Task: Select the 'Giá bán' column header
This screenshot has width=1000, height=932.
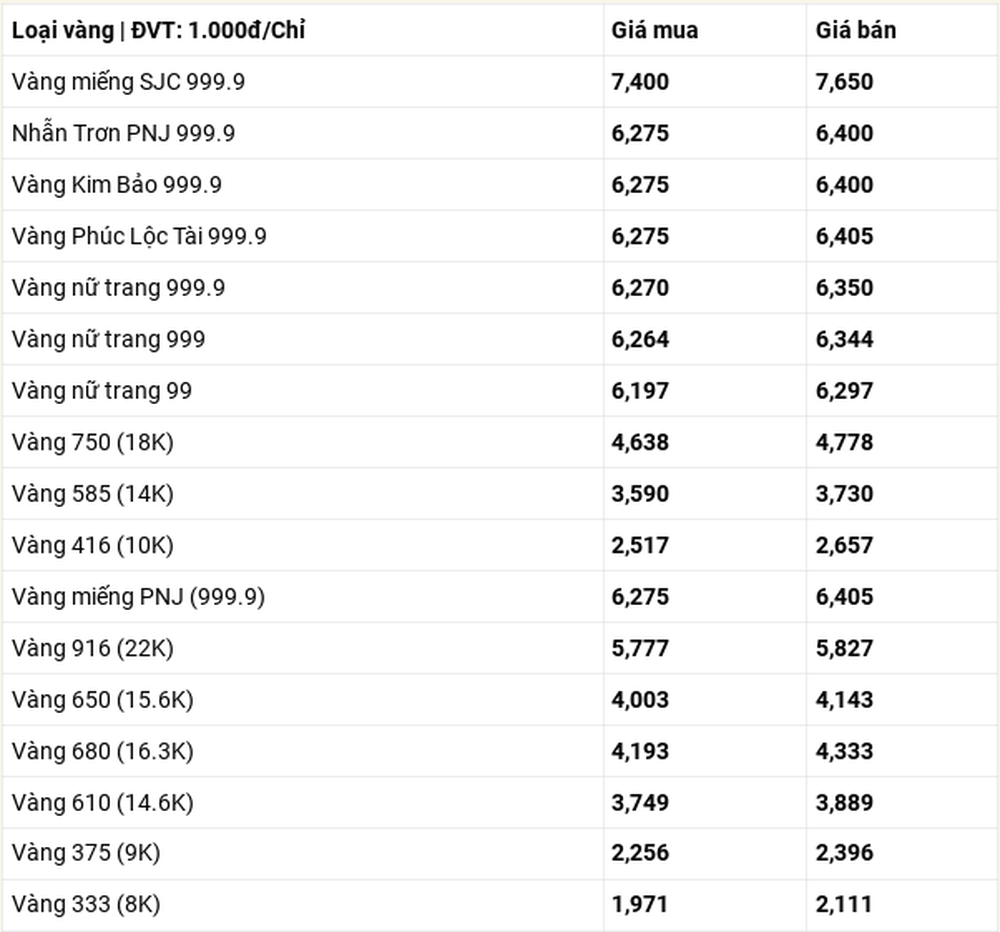Action: click(856, 31)
